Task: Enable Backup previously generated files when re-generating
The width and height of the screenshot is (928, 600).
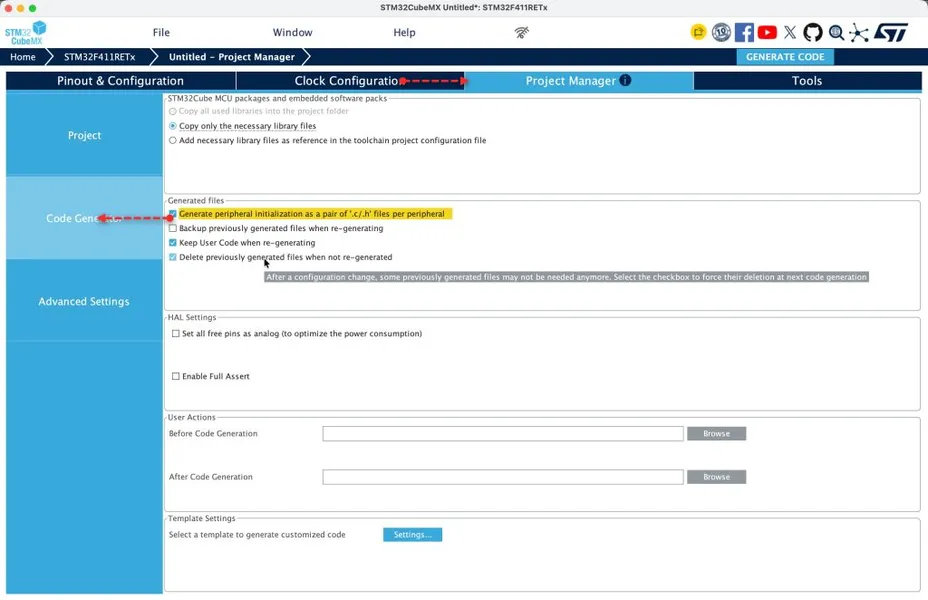Action: (172, 228)
